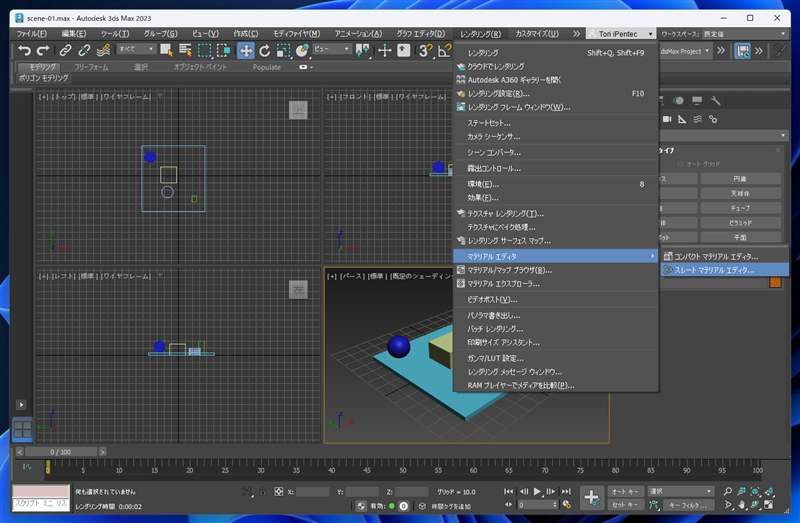Screen dimensions: 800x523
Task: Click the Undo arrow icon
Action: [x=24, y=51]
